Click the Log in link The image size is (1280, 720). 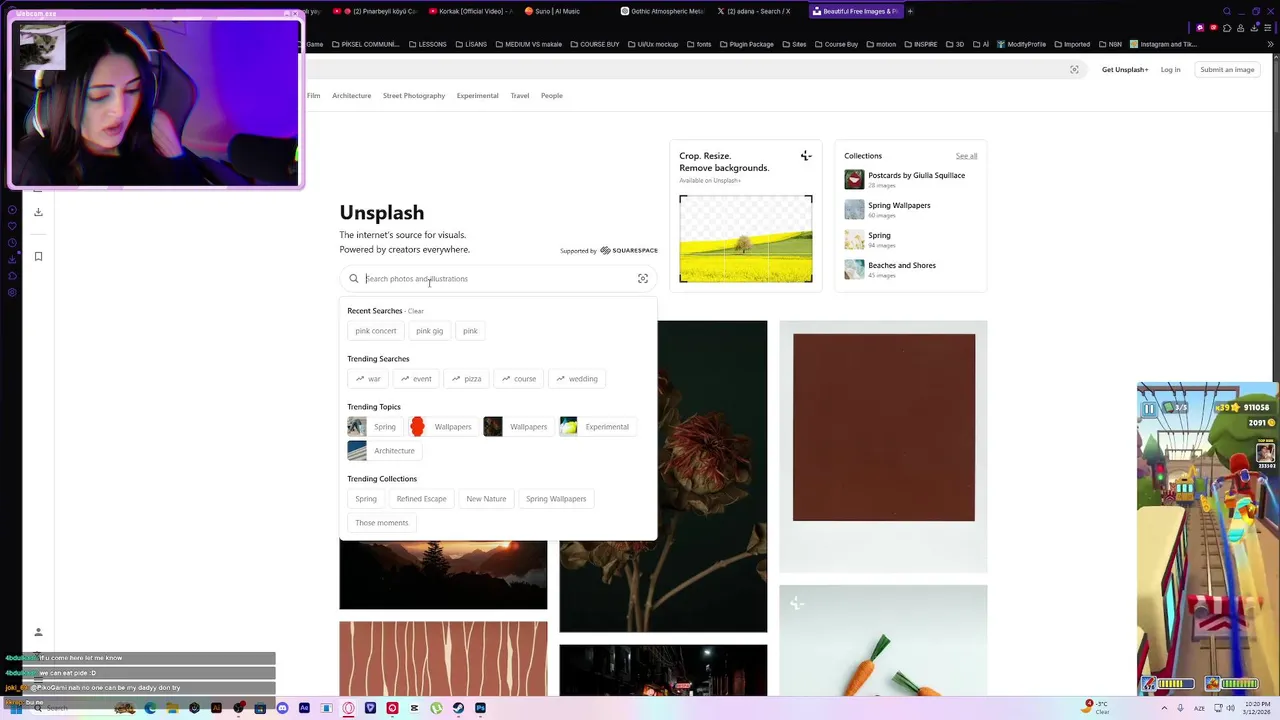click(1170, 70)
